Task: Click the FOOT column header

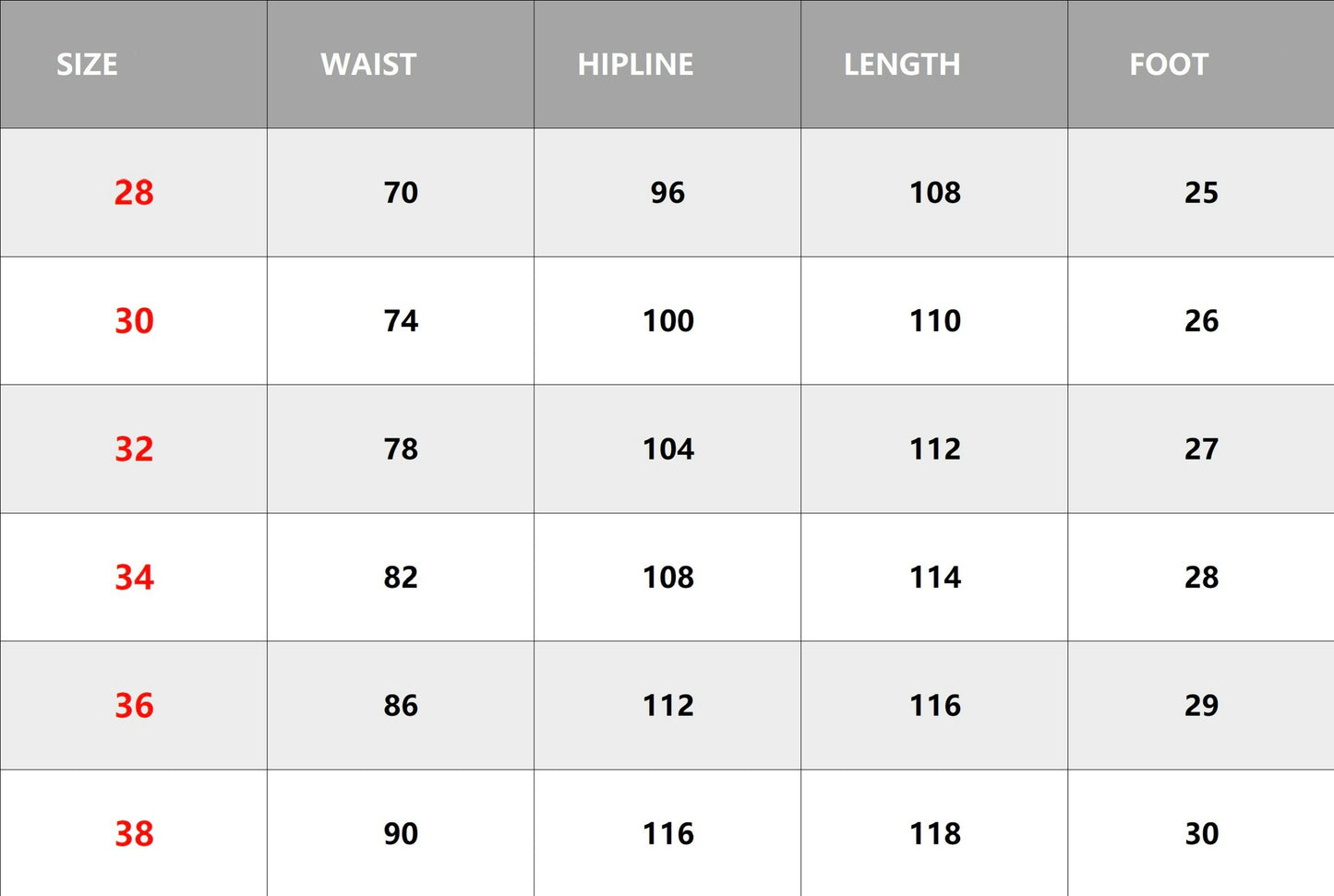Action: (1169, 65)
